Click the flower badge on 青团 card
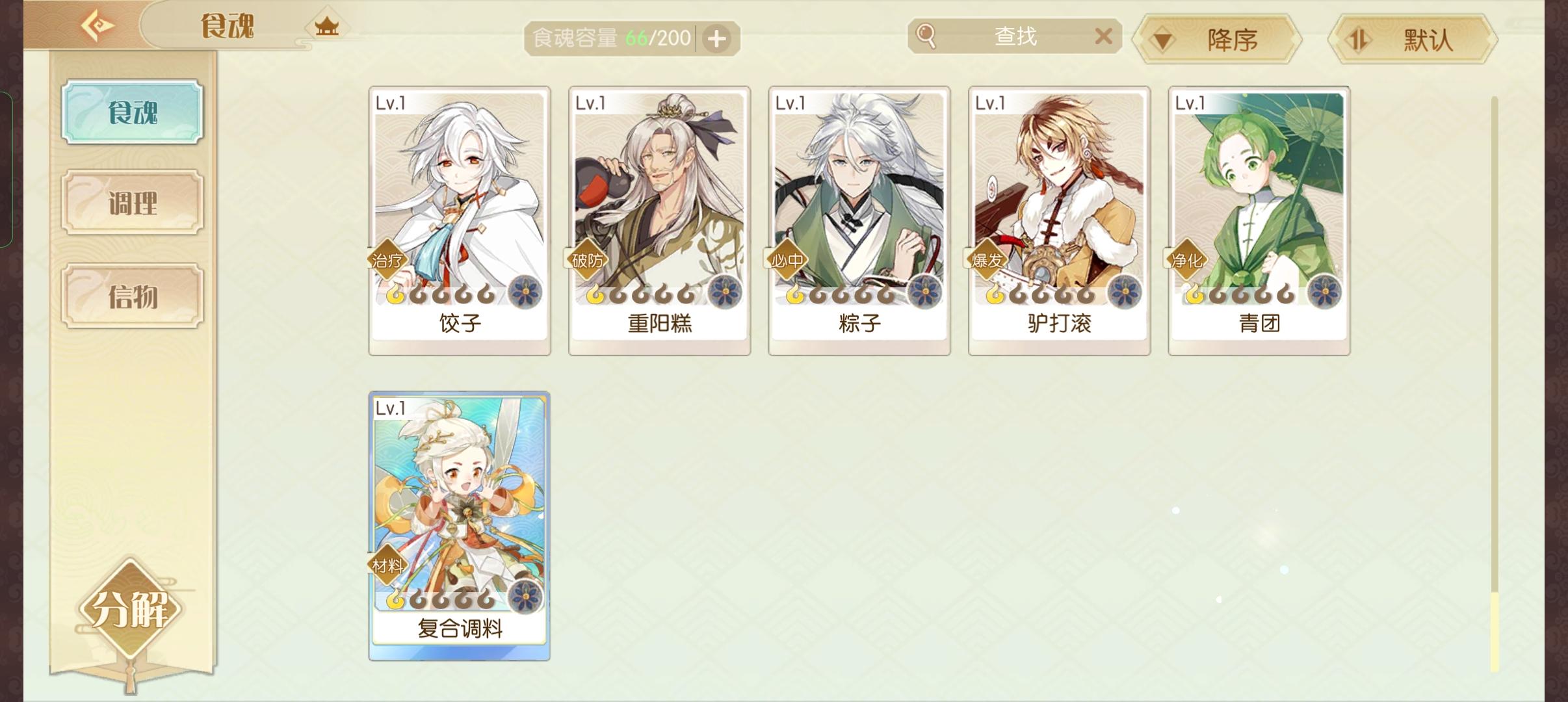Viewport: 1568px width, 702px height. coord(1324,292)
